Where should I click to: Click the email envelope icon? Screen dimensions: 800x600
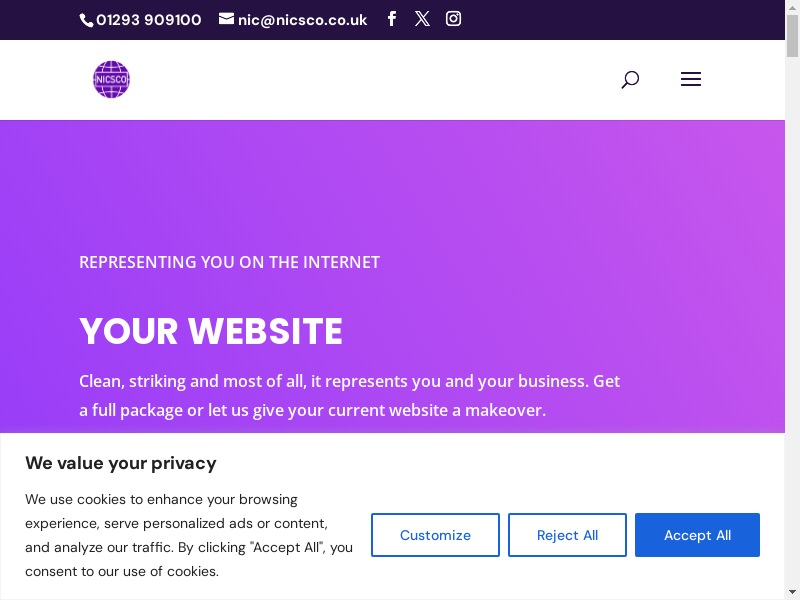coord(226,19)
